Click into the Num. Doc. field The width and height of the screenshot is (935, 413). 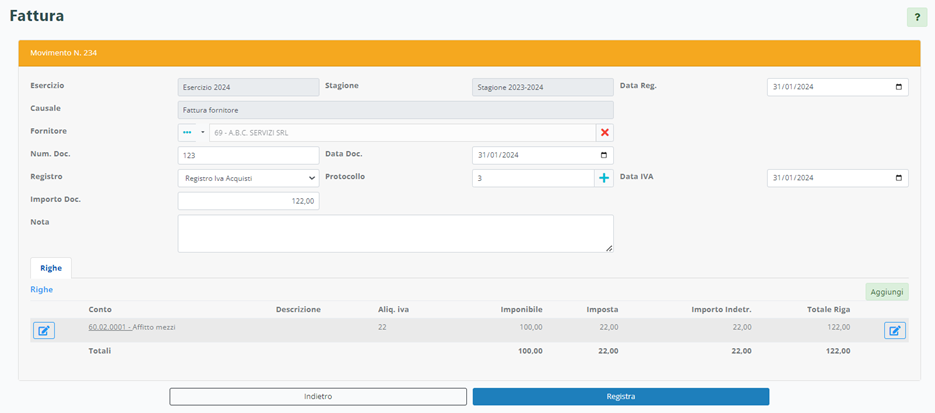coord(248,155)
